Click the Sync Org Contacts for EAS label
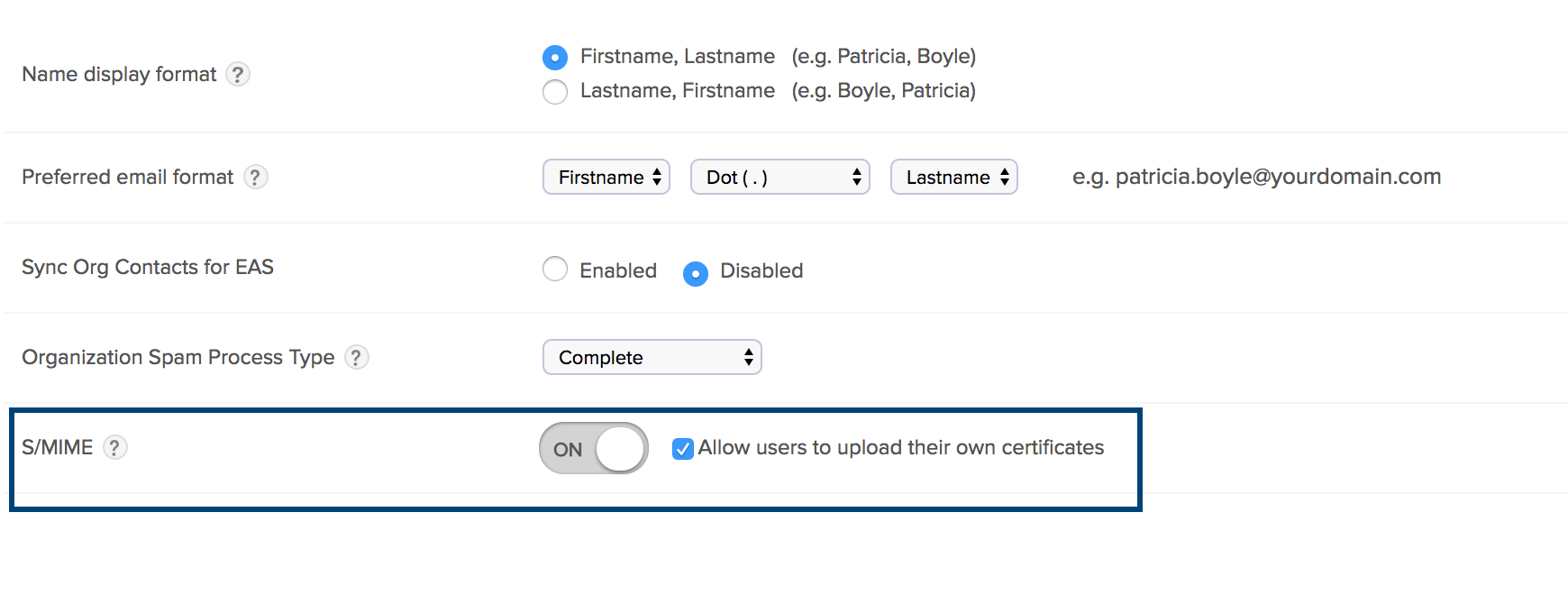This screenshot has height=613, width=1568. click(x=148, y=267)
